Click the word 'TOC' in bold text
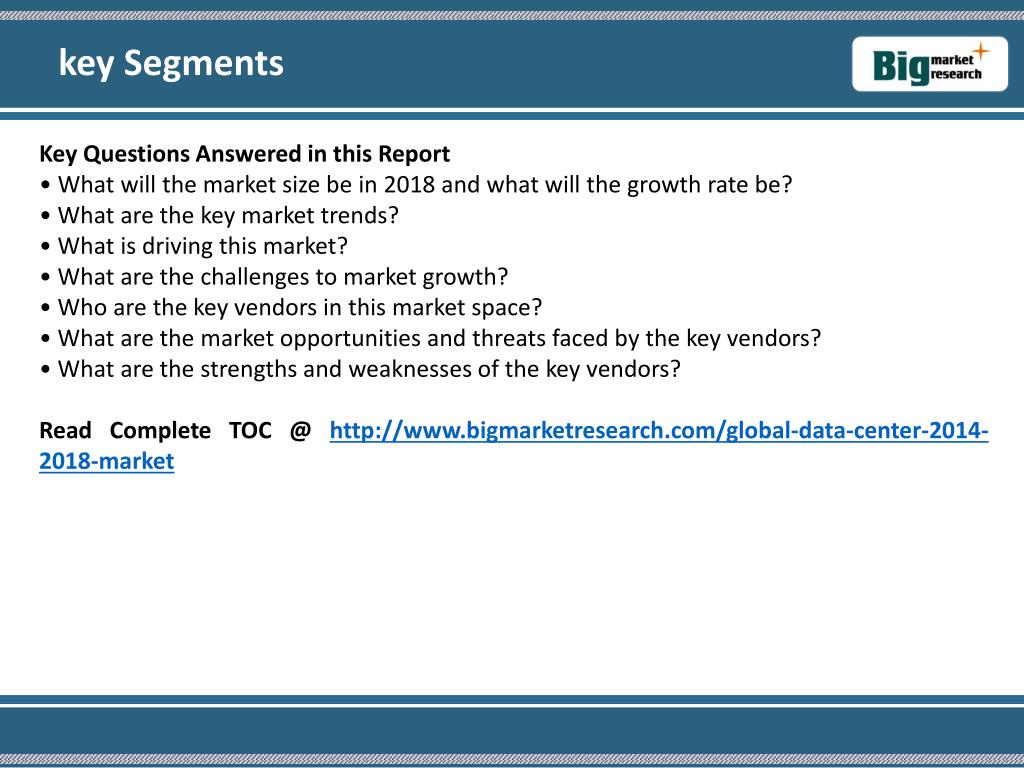Screen dimensions: 1024x768 (250, 431)
